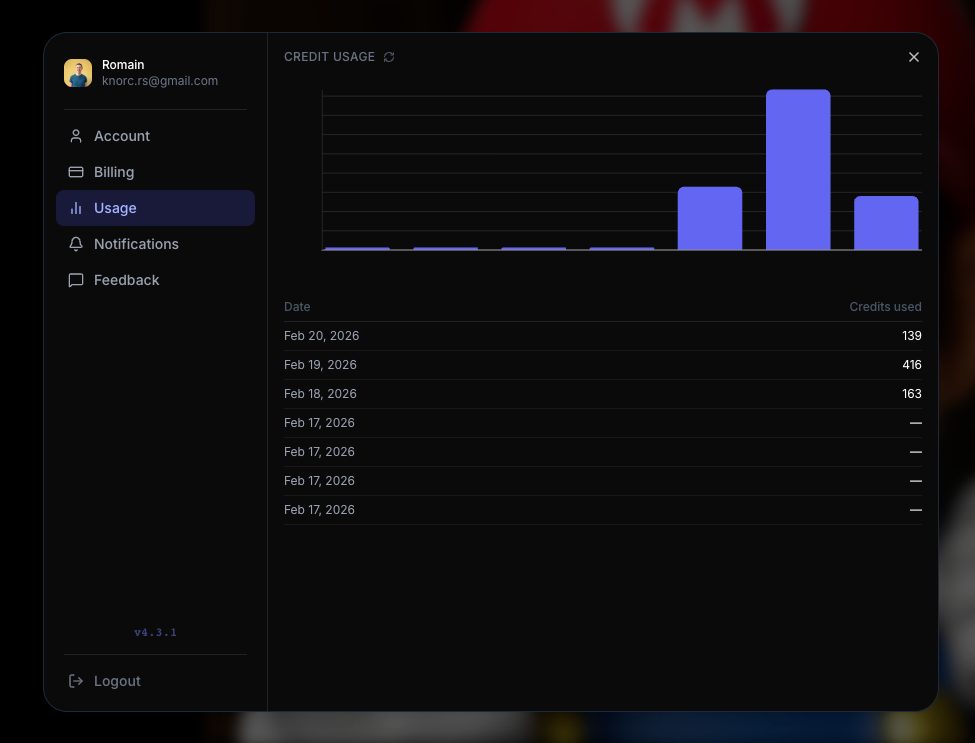975x743 pixels.
Task: Click the Usage bar chart icon
Action: (x=76, y=208)
